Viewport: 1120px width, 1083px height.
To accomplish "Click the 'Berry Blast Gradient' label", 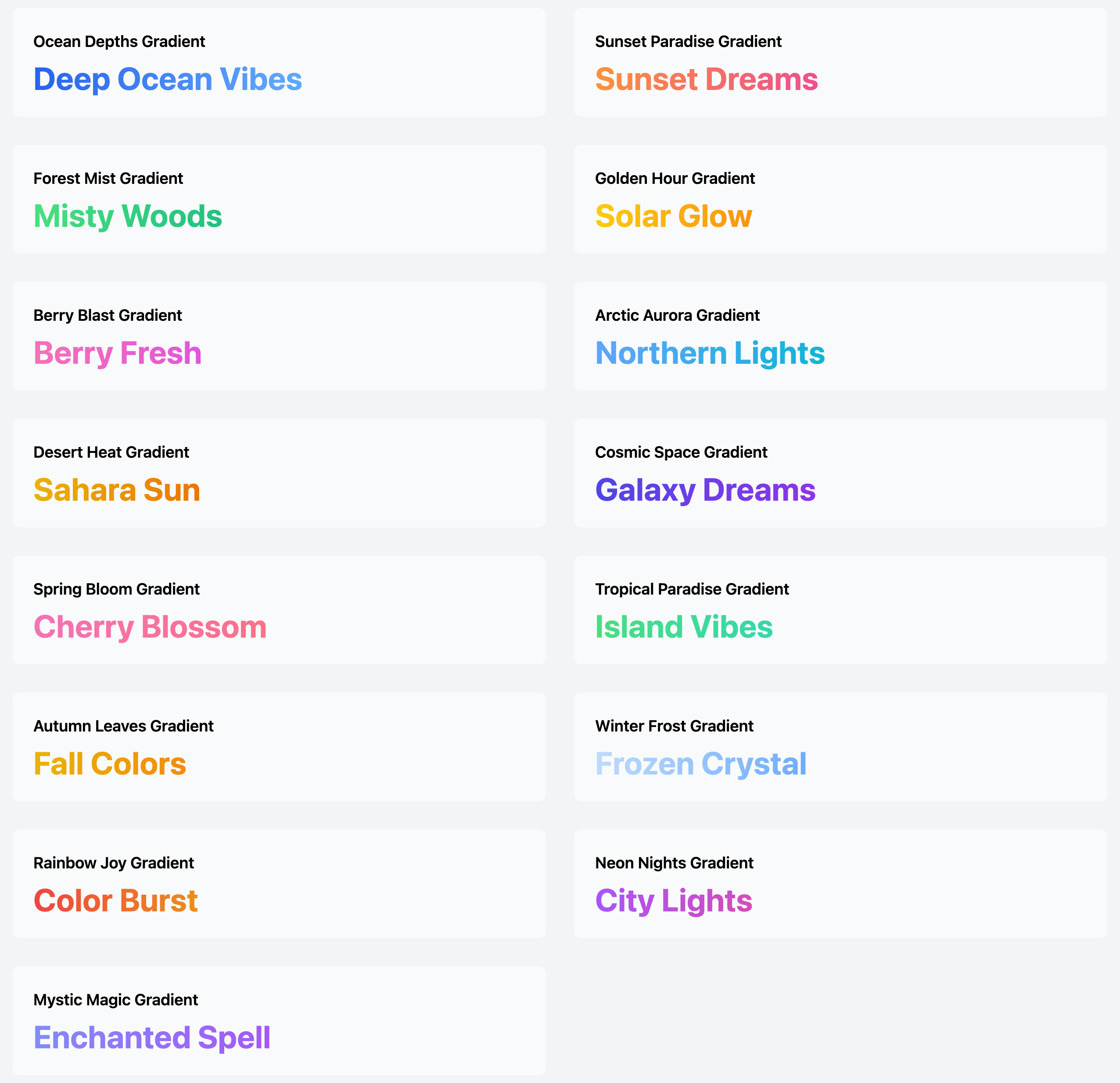I will (108, 316).
